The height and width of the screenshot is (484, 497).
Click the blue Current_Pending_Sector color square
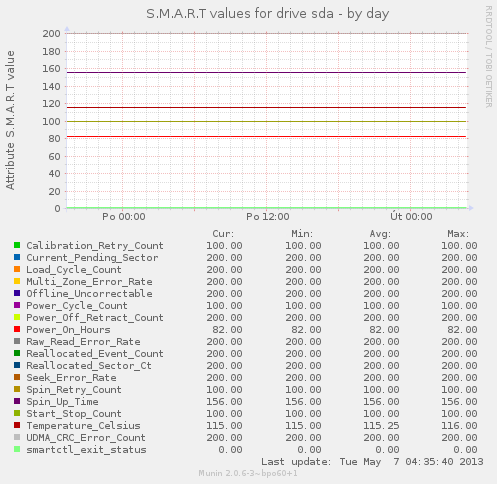17,257
